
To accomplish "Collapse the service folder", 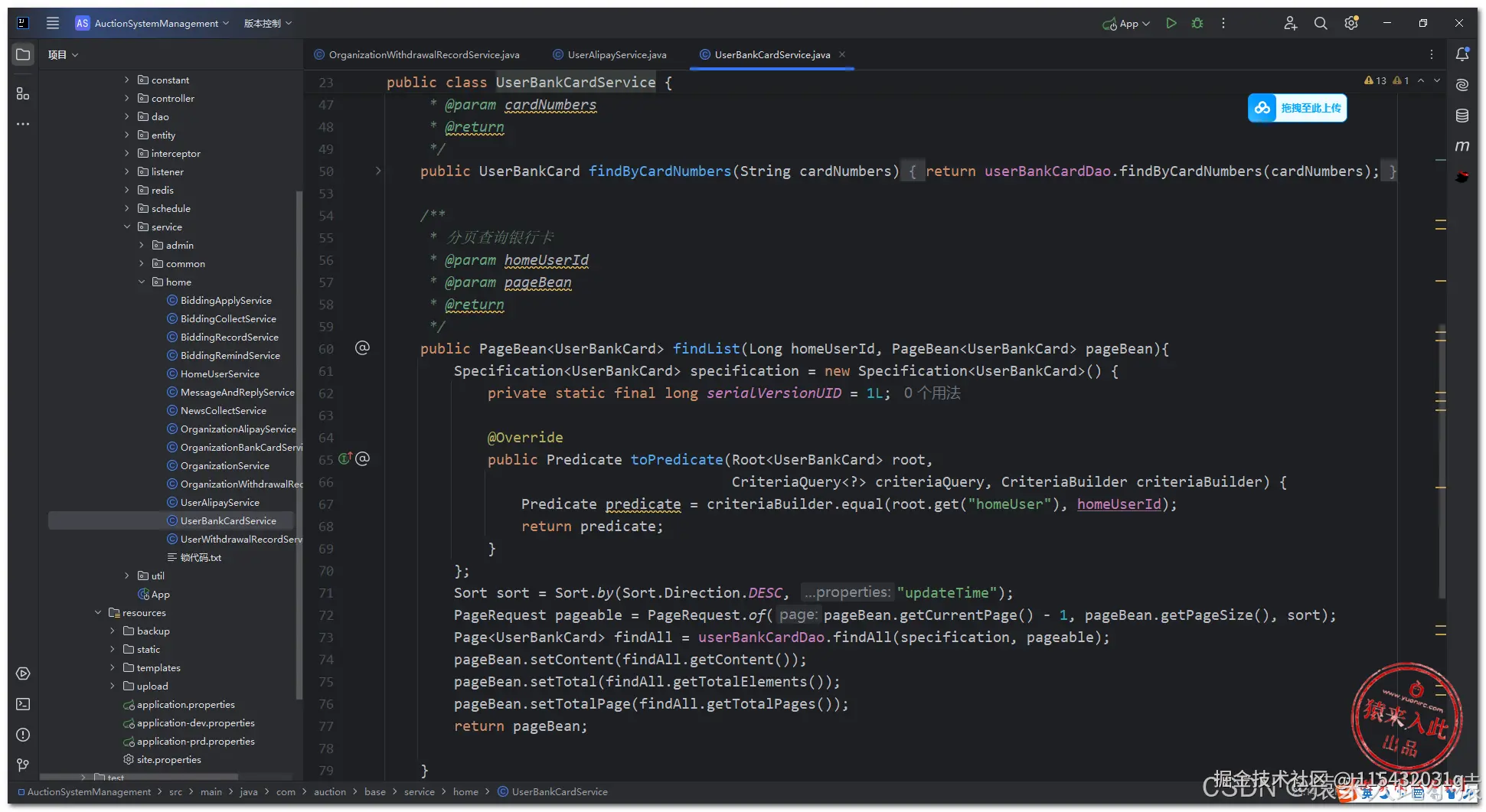I will 127,227.
